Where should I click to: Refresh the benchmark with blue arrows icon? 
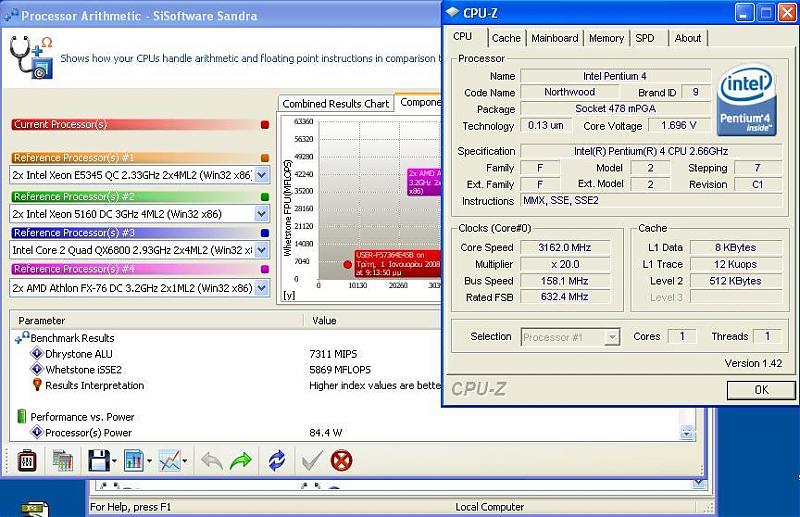(x=277, y=461)
